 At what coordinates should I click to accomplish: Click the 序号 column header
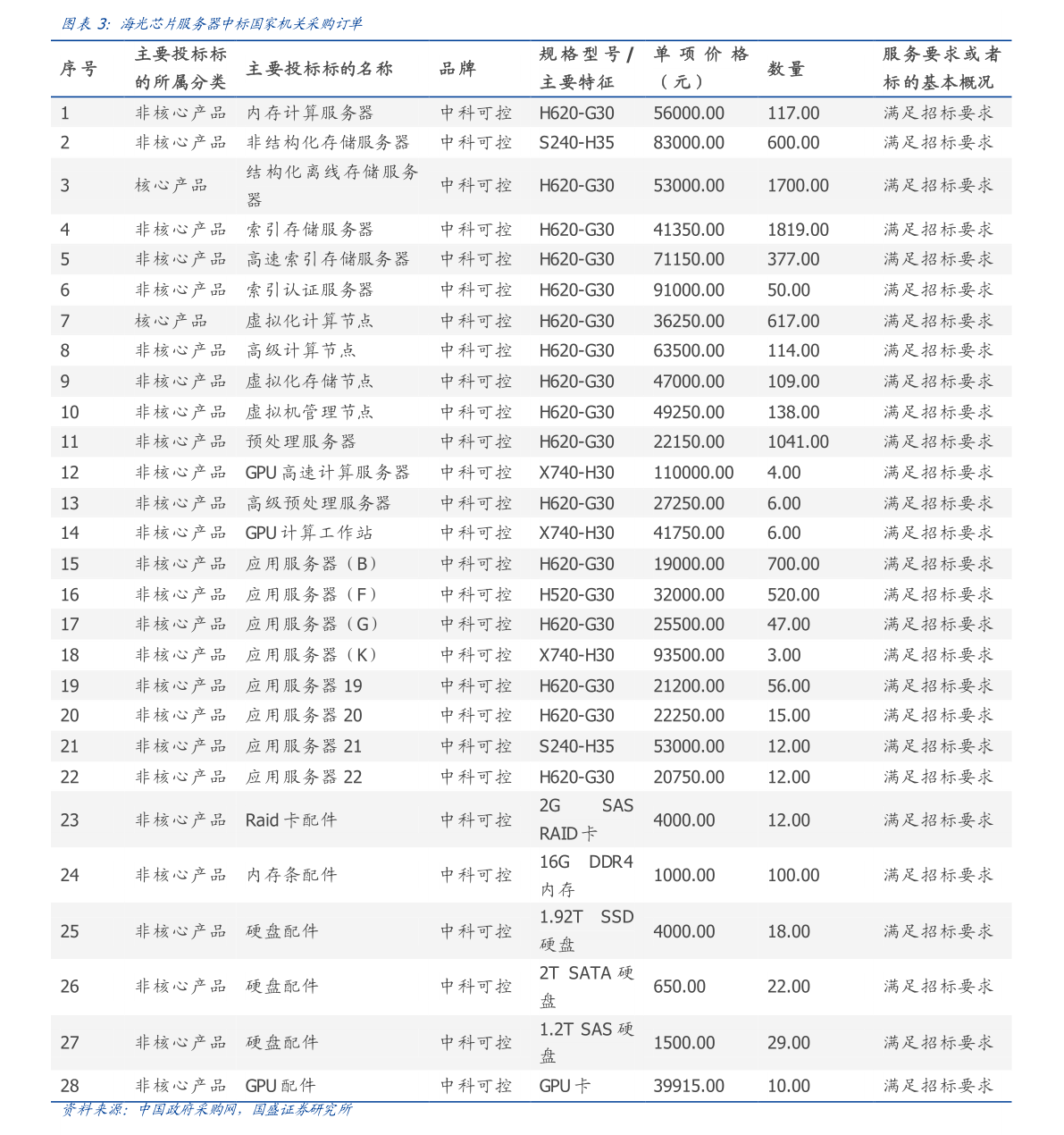click(x=79, y=69)
